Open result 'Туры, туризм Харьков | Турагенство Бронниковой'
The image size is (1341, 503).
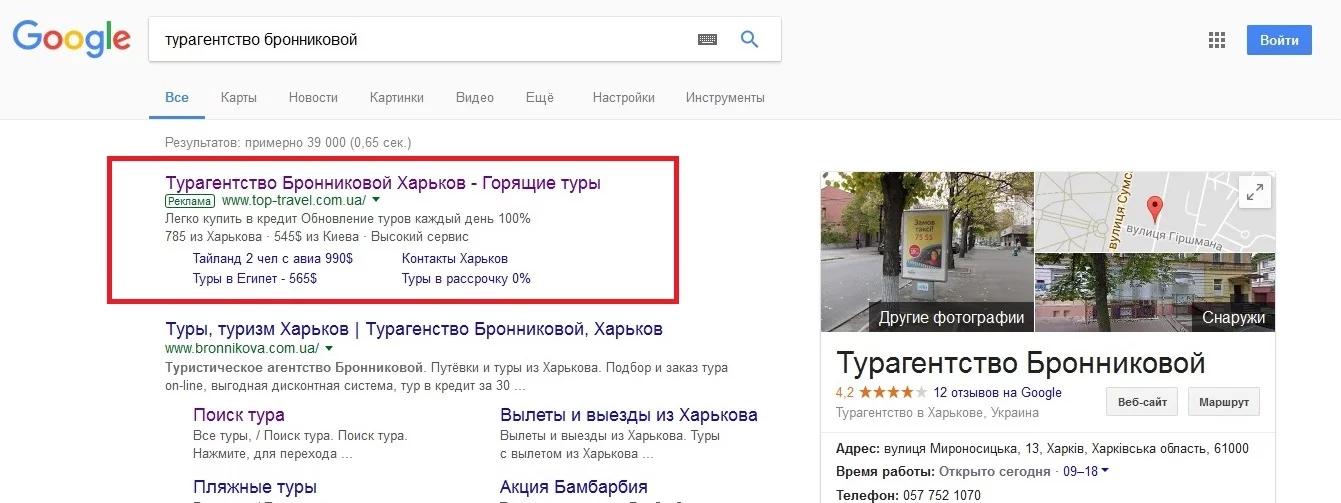(414, 329)
